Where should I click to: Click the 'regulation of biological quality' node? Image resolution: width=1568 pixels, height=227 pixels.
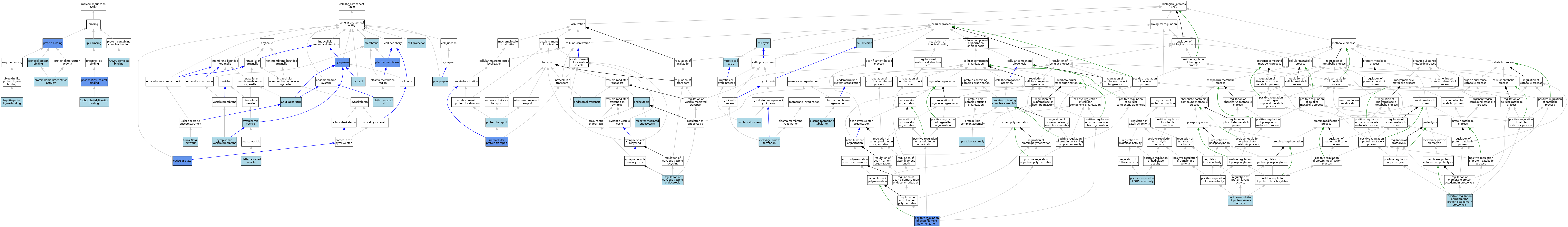(x=937, y=43)
